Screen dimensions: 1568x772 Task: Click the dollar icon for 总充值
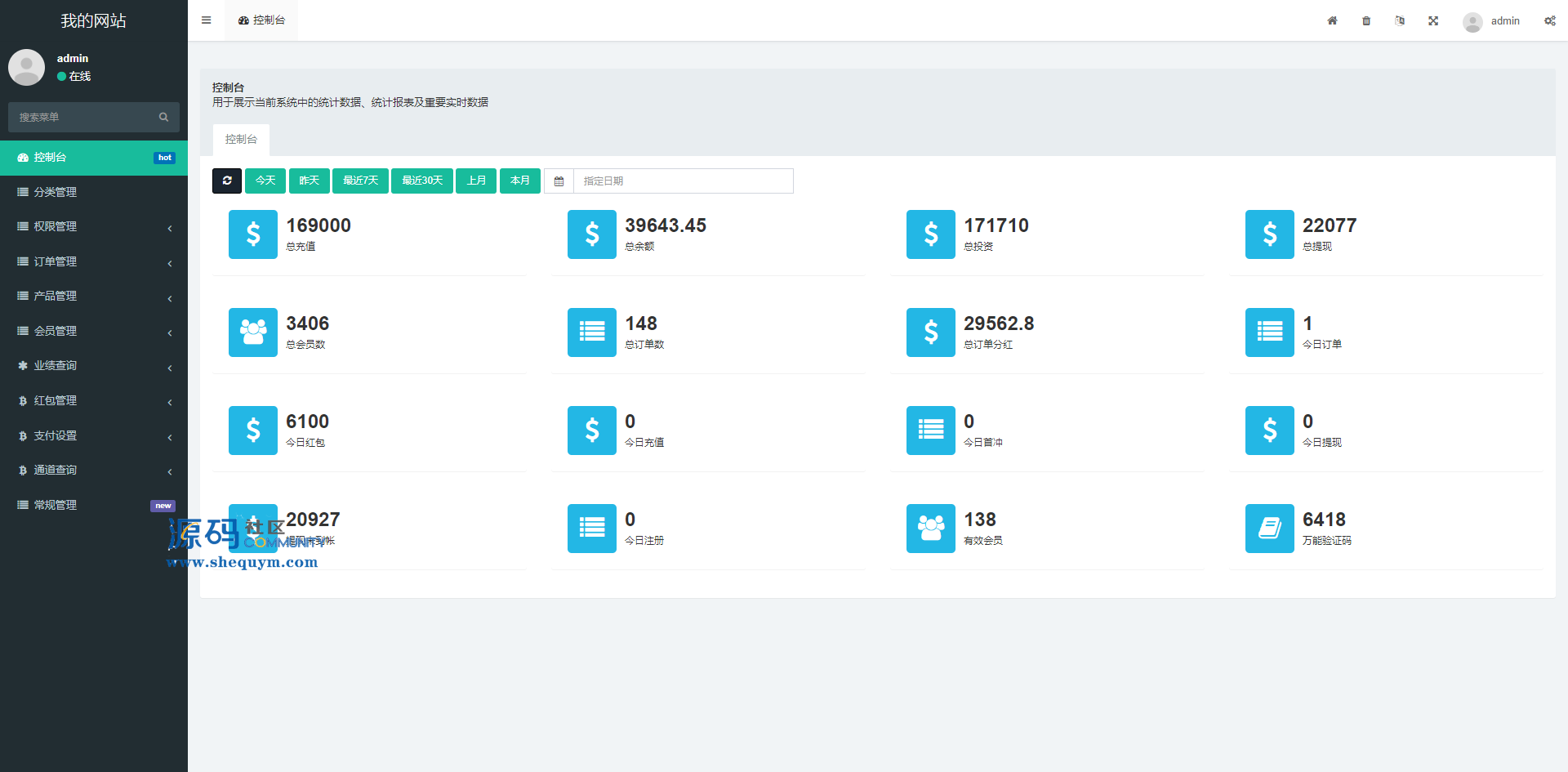coord(253,234)
